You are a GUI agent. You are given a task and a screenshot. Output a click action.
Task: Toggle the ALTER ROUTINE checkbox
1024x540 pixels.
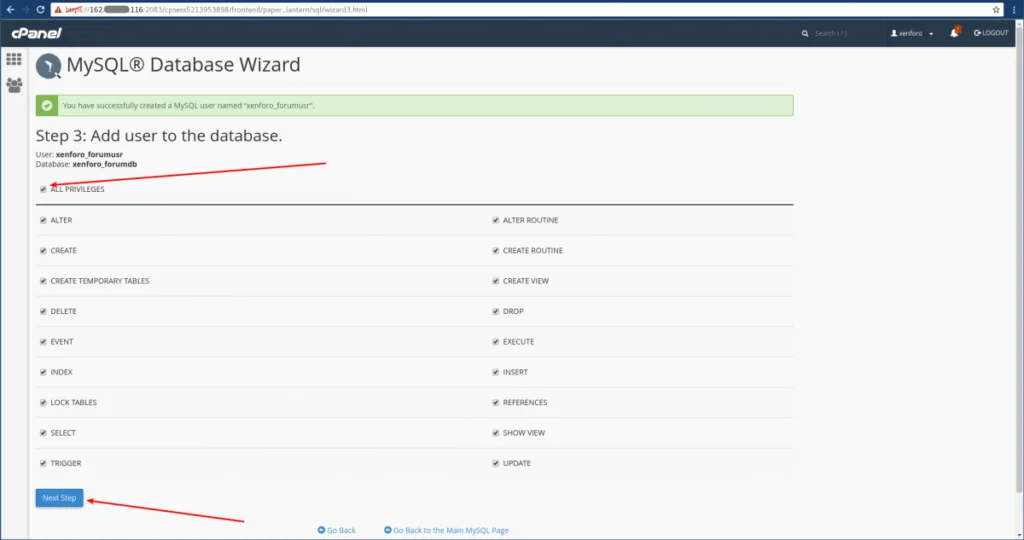coord(495,220)
